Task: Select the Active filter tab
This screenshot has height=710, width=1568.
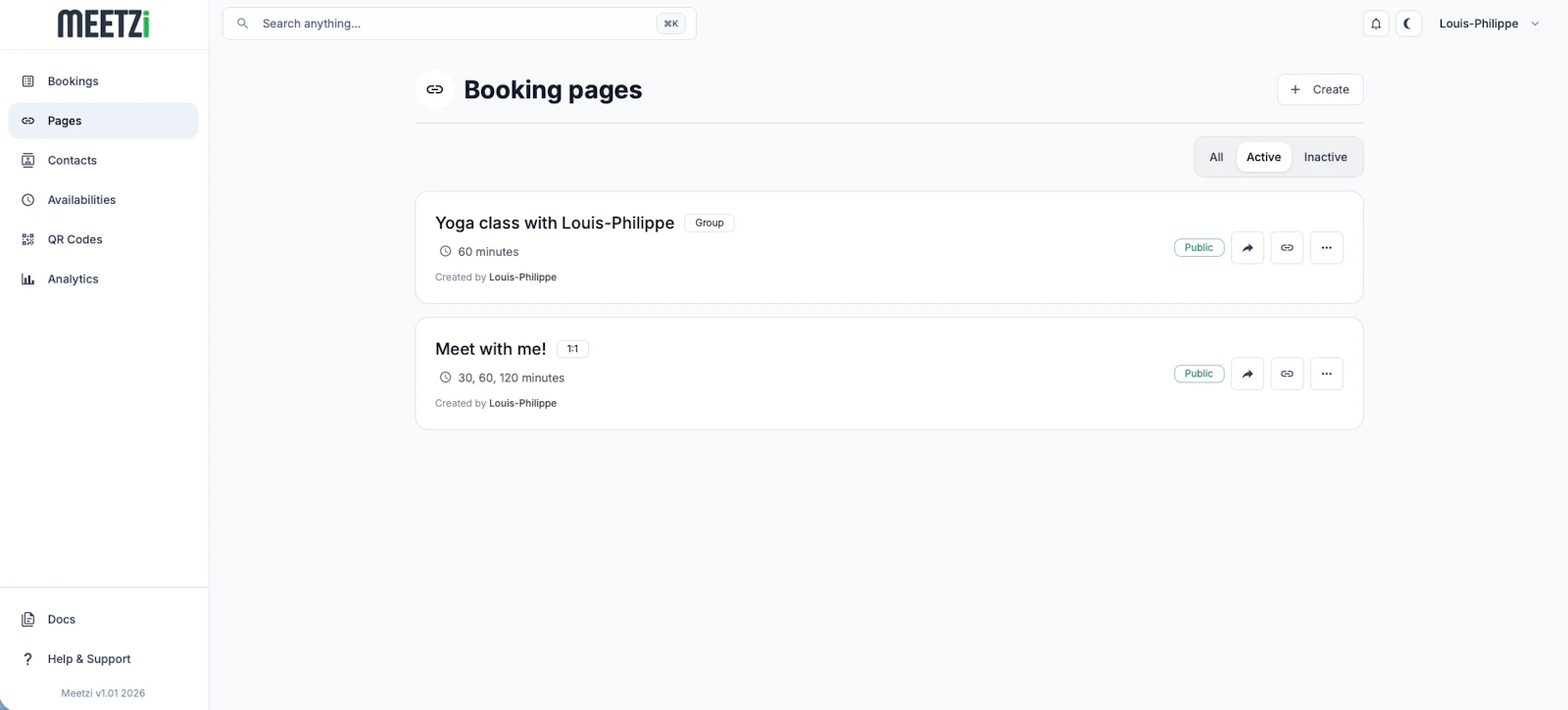Action: pyautogui.click(x=1263, y=157)
